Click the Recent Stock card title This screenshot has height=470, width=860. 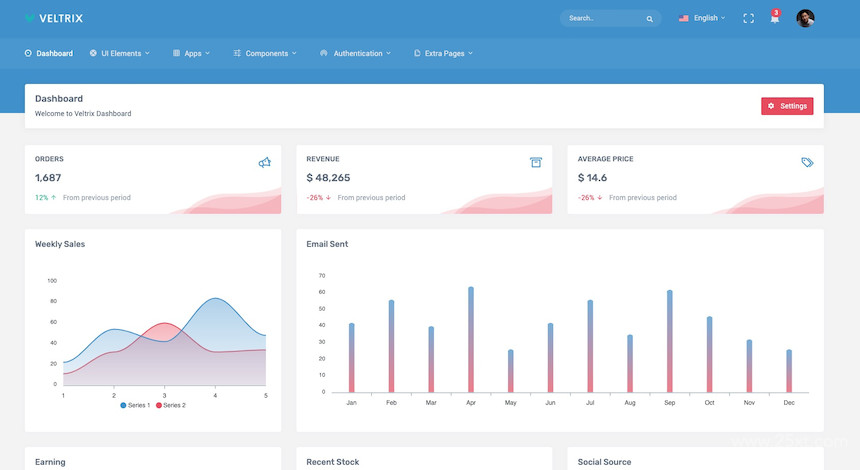(x=332, y=462)
